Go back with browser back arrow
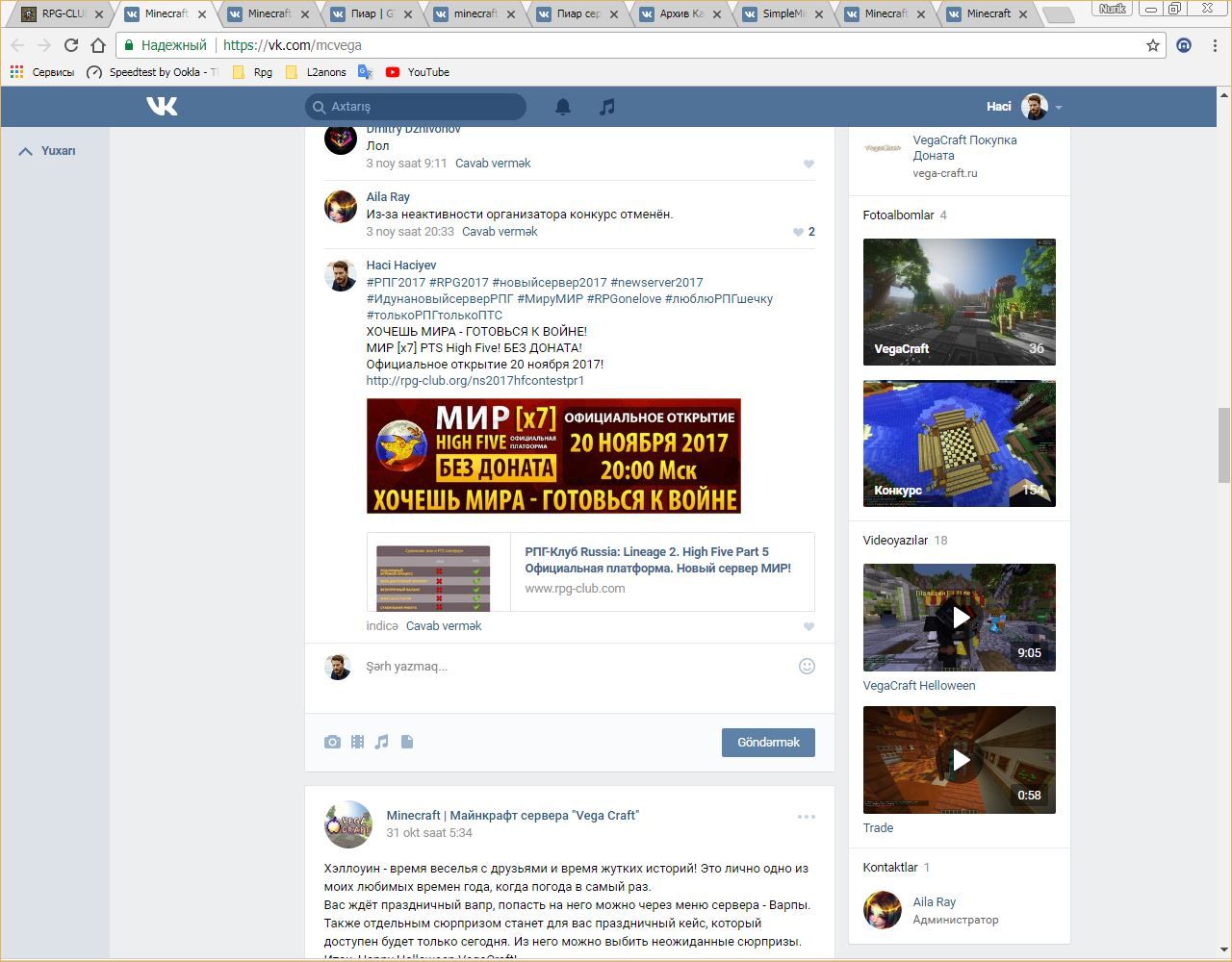The width and height of the screenshot is (1232, 962). pyautogui.click(x=17, y=45)
